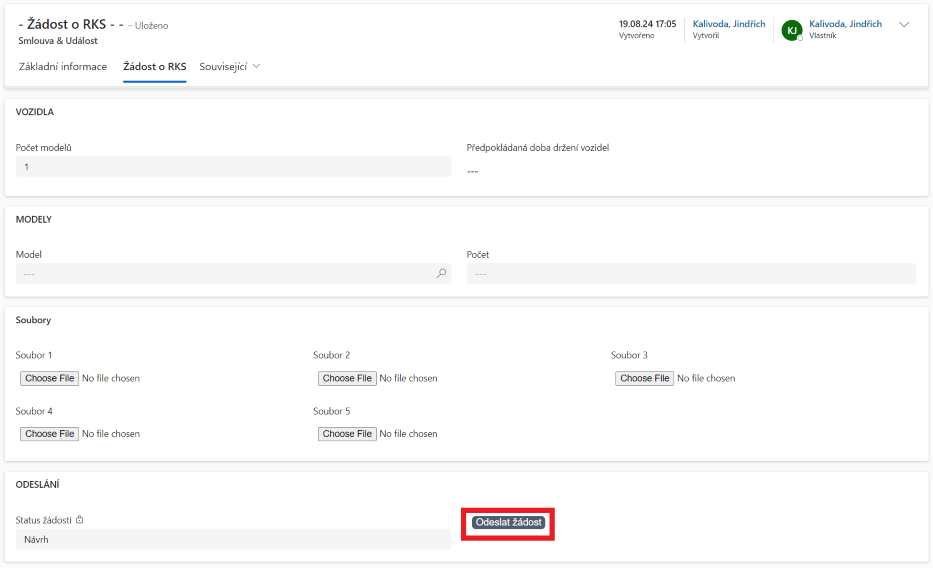The height and width of the screenshot is (568, 933).
Task: Expand the header details chevron
Action: 904,25
